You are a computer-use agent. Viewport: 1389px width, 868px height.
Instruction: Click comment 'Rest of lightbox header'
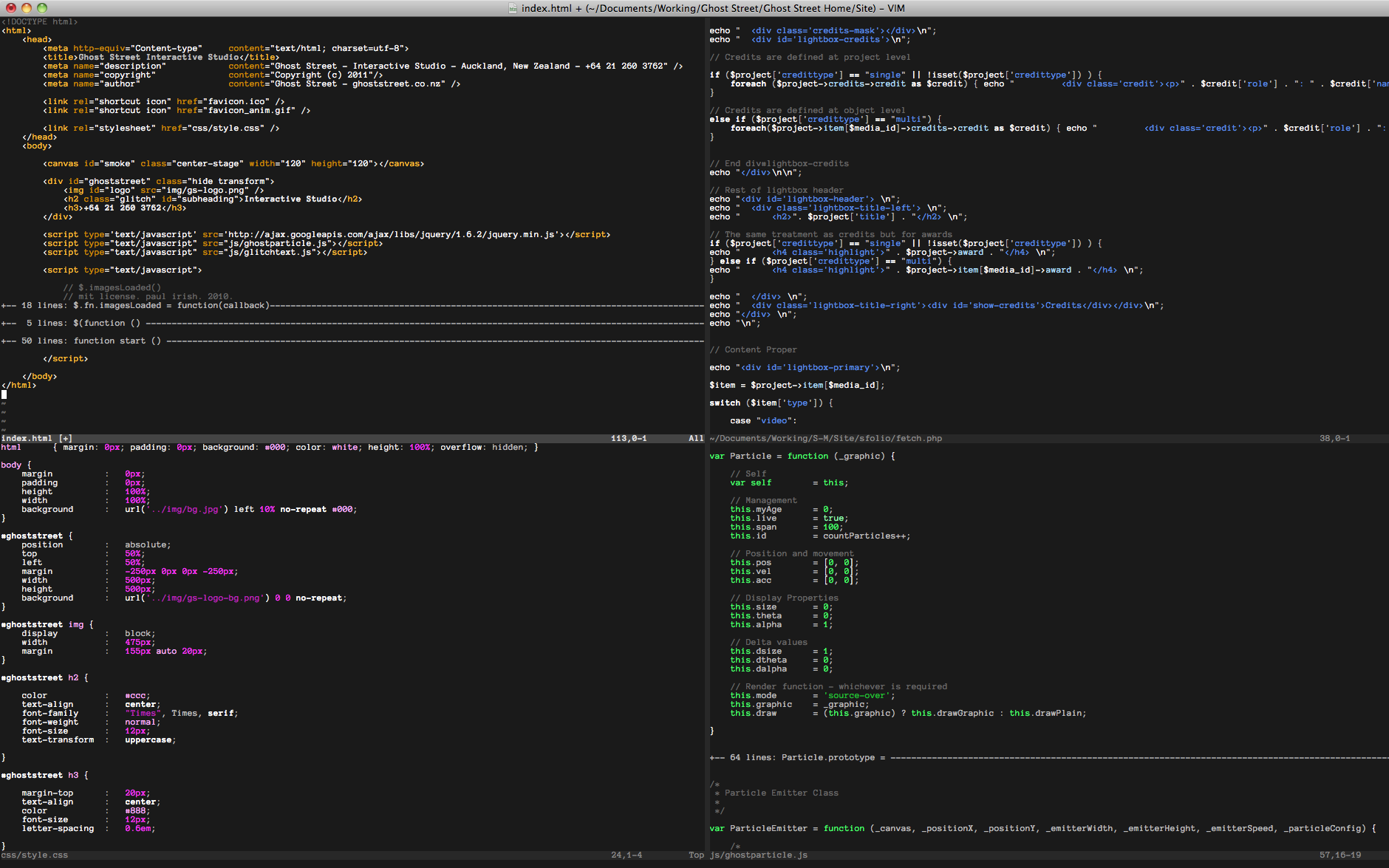777,190
